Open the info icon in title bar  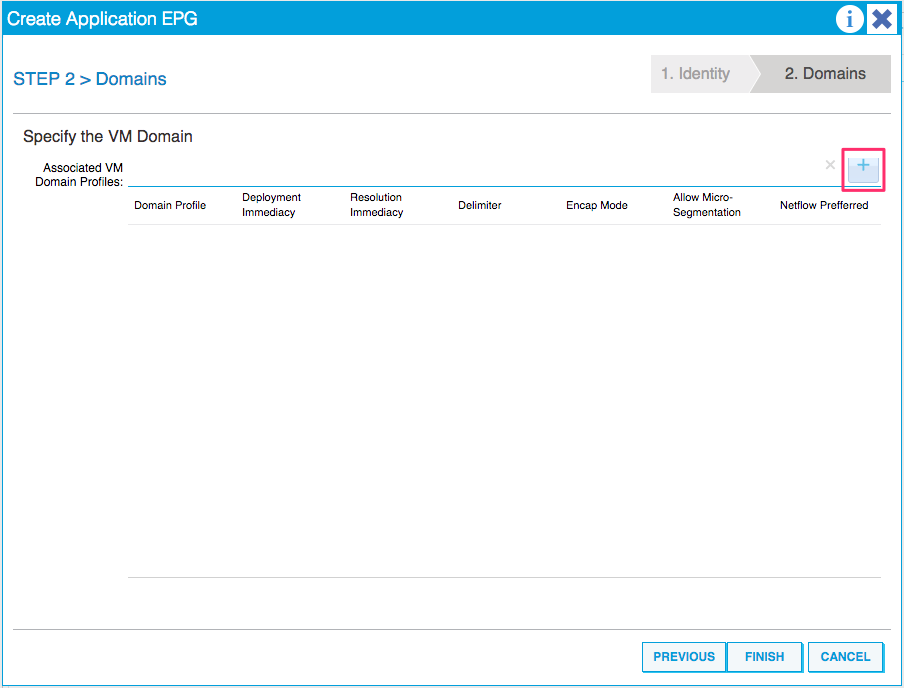[849, 19]
